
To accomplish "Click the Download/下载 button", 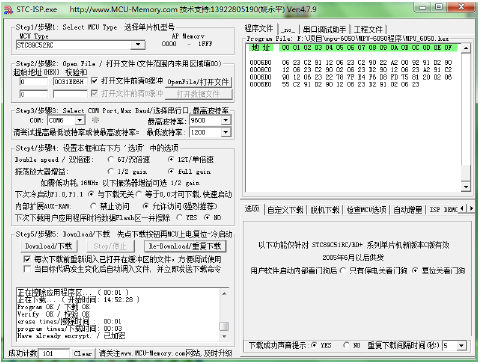I will click(x=49, y=246).
